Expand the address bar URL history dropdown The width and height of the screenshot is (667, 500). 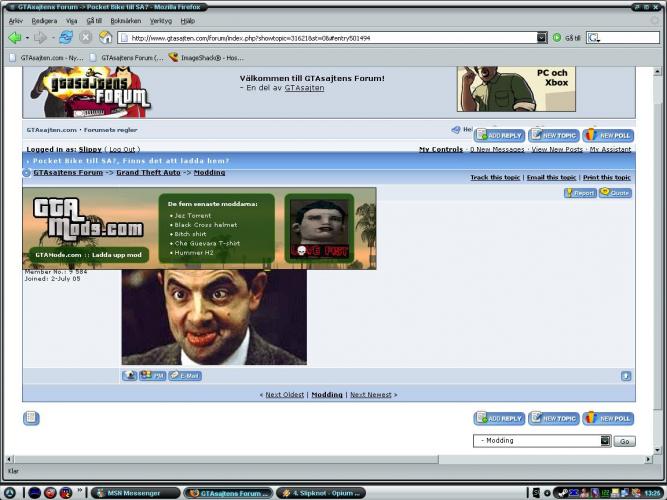[542, 37]
